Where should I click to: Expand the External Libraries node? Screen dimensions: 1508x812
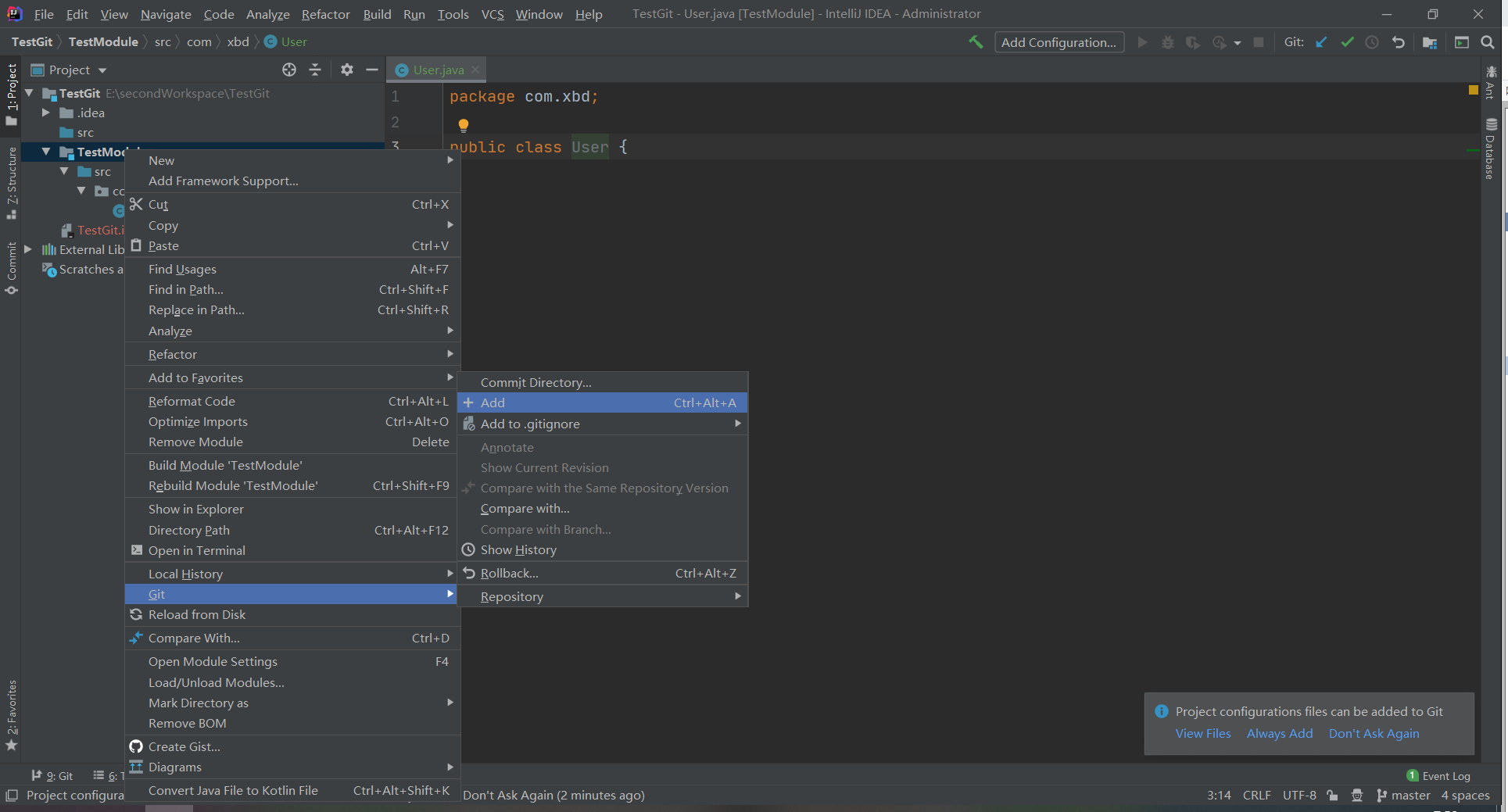pos(28,249)
